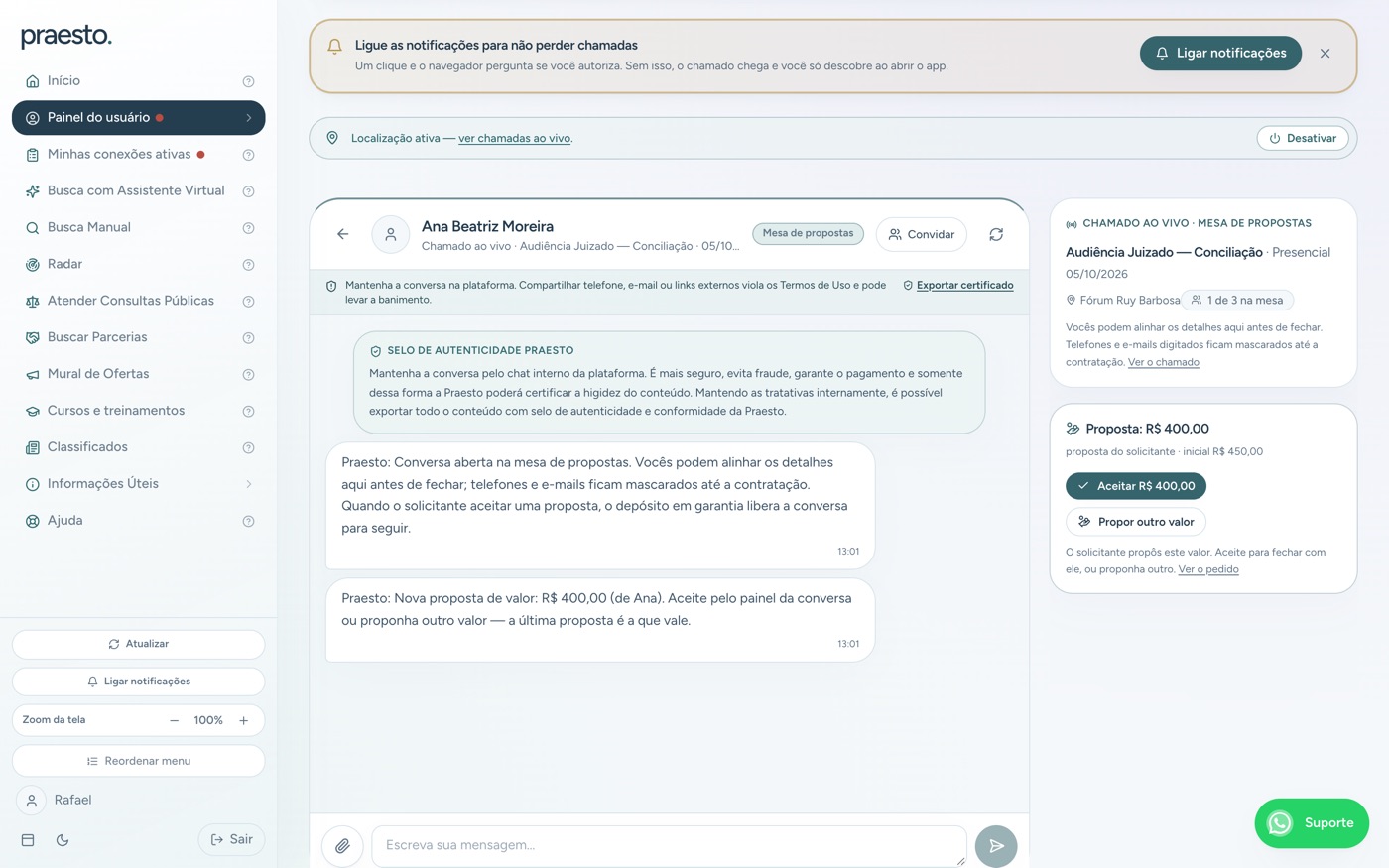
Task: Decrease screen zoom with the minus button
Action: pyautogui.click(x=175, y=720)
